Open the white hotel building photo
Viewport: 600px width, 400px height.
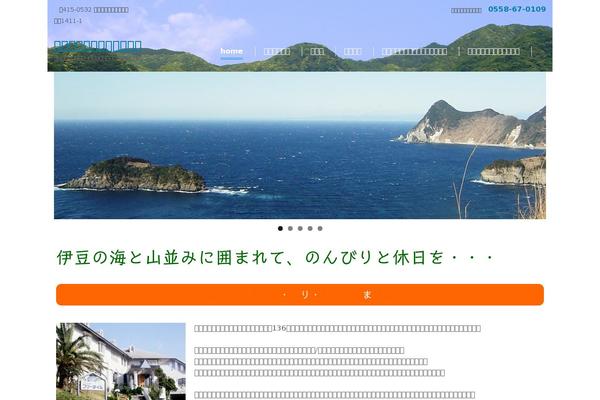tap(121, 361)
